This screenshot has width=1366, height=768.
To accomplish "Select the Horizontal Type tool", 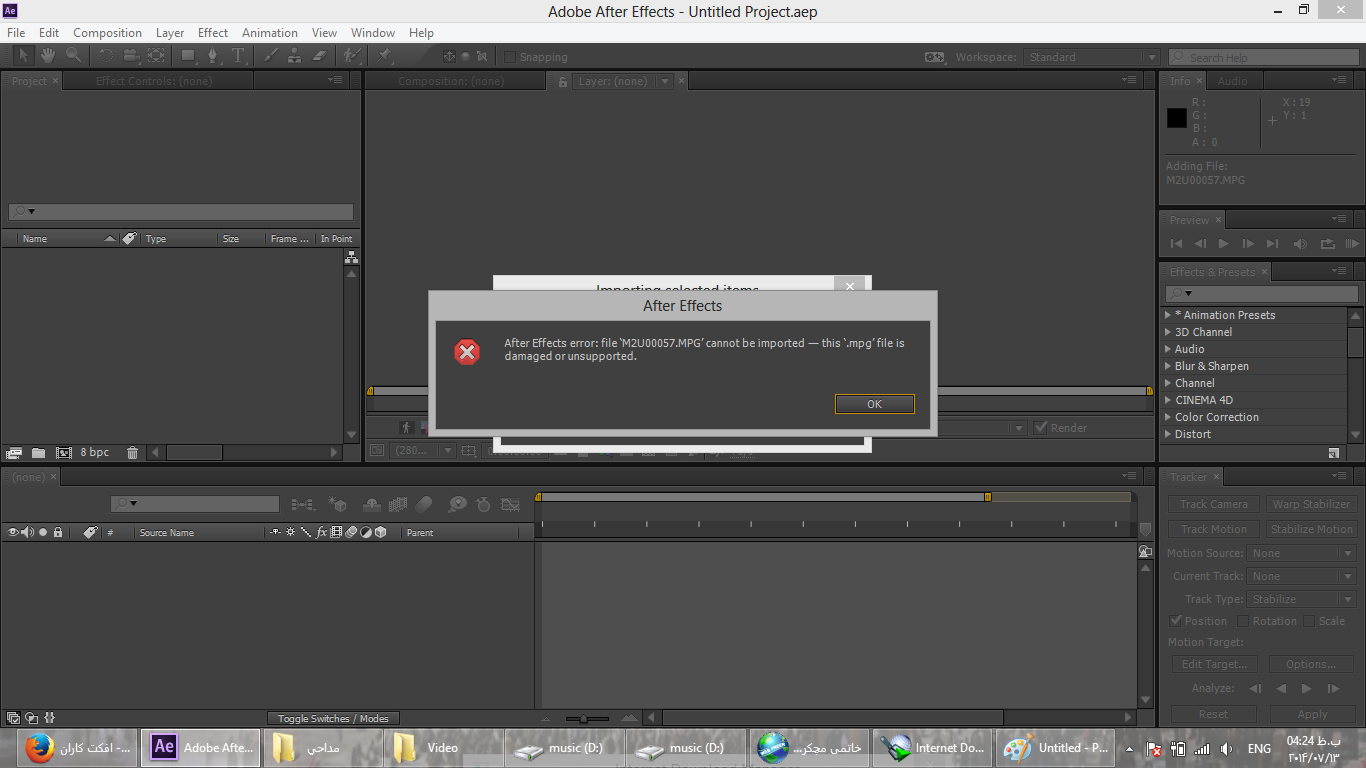I will pyautogui.click(x=238, y=56).
